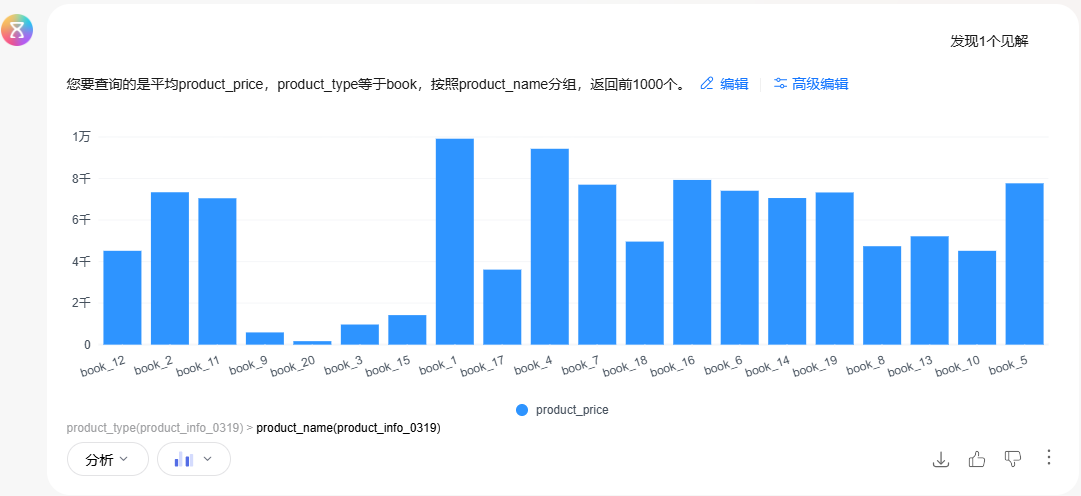This screenshot has width=1081, height=496.
Task: Expand the 分析 dropdown
Action: pos(108,459)
